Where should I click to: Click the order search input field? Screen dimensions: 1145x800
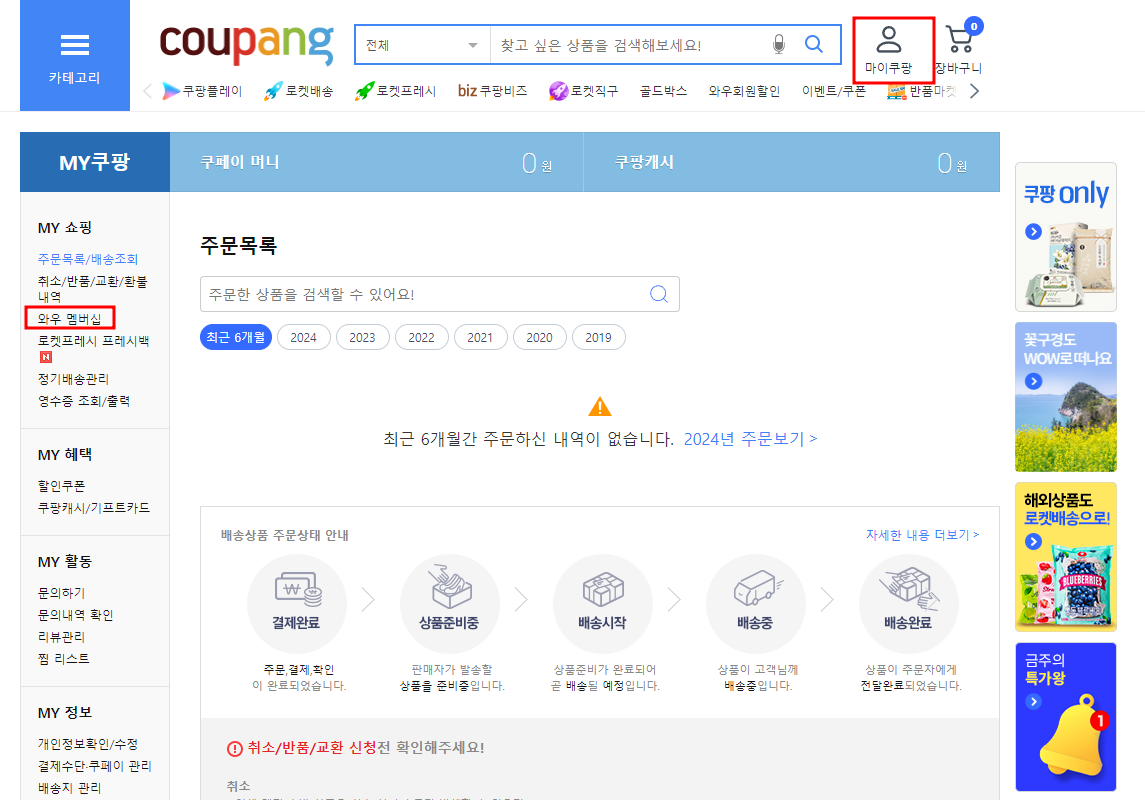[420, 293]
